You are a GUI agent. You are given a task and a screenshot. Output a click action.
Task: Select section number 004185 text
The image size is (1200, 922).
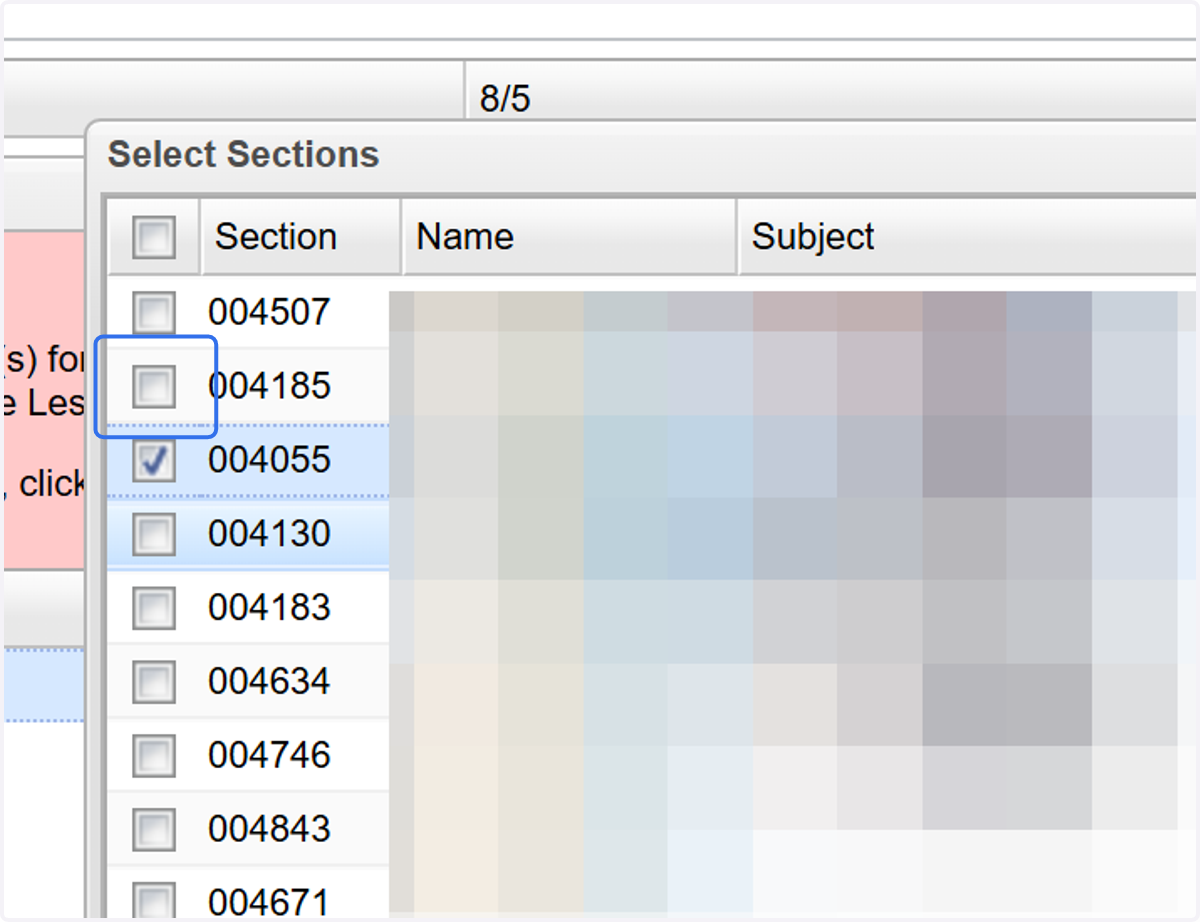(x=269, y=386)
